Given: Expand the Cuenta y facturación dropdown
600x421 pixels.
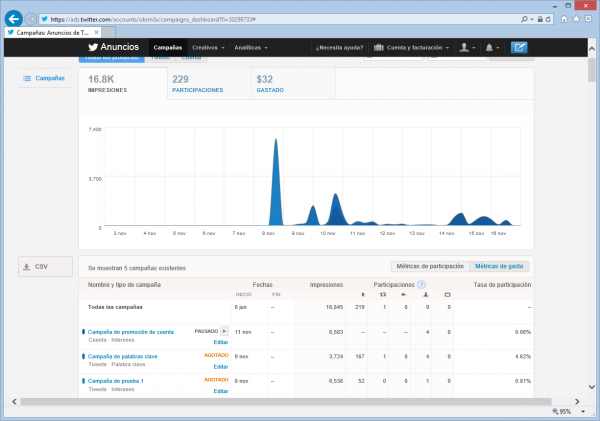Looking at the screenshot, I should pos(412,47).
